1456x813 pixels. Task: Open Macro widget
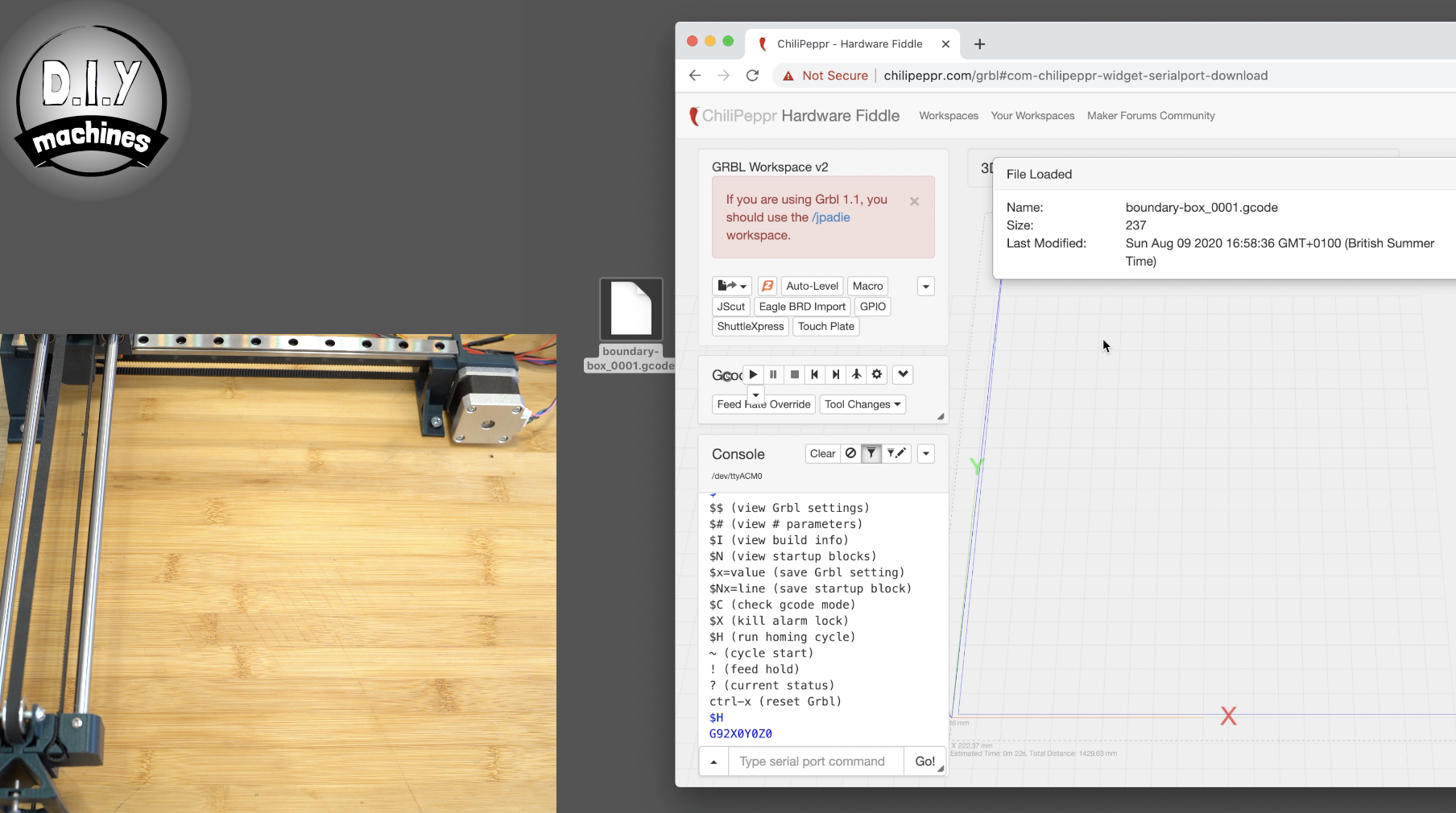pos(867,286)
